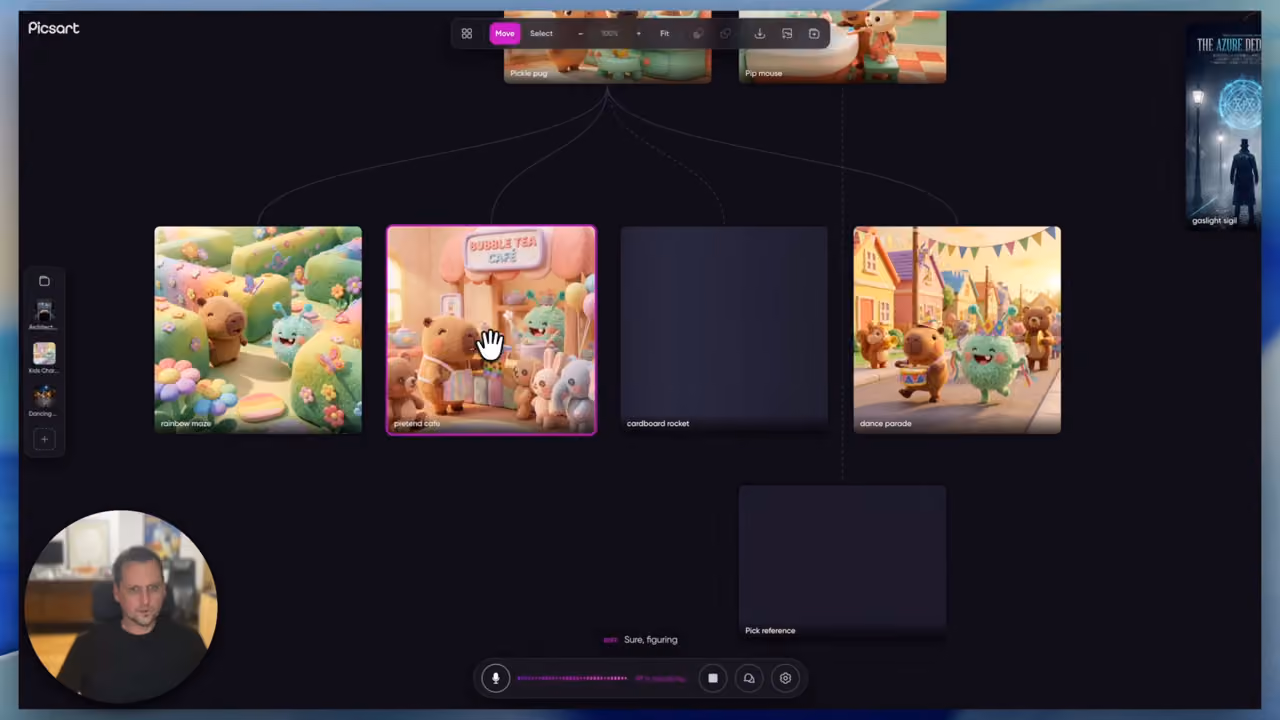Activate the Move tool

click(505, 34)
